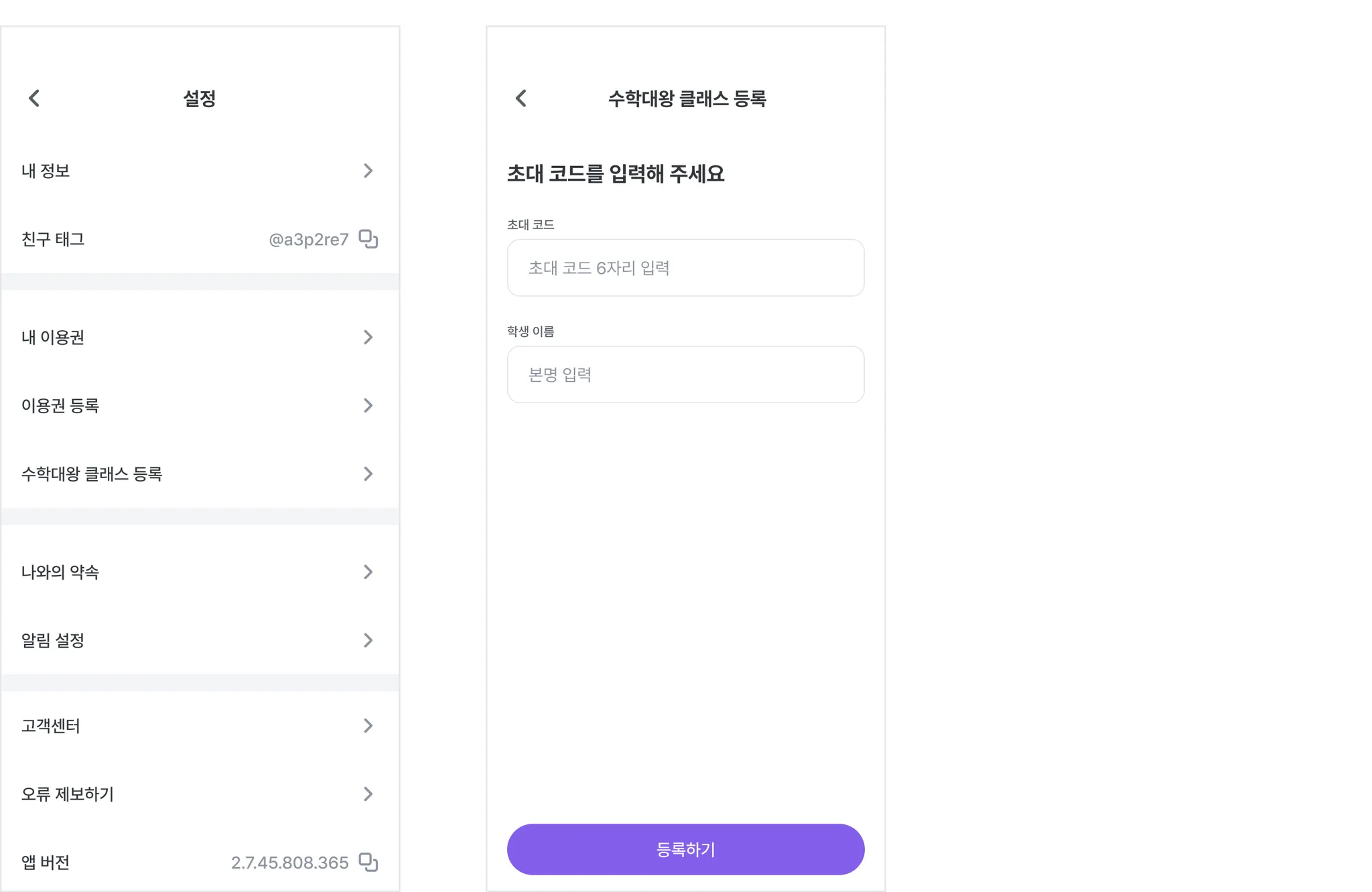
Task: Copy the app version number
Action: pos(368,862)
